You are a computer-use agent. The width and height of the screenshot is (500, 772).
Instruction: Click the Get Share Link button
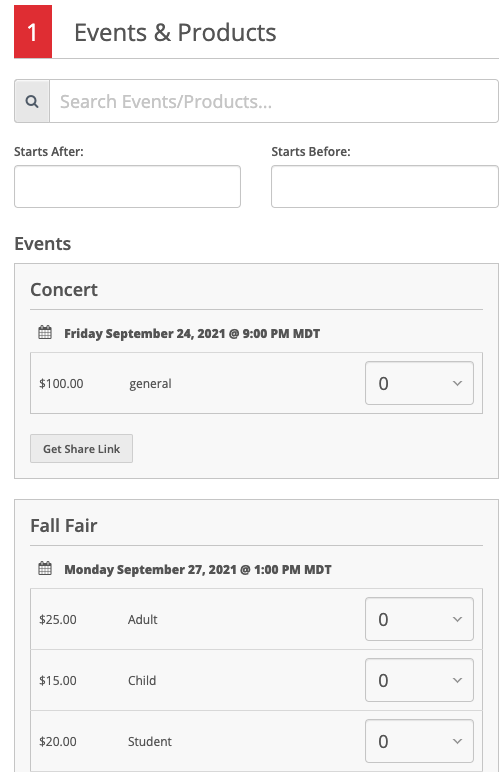(x=81, y=449)
